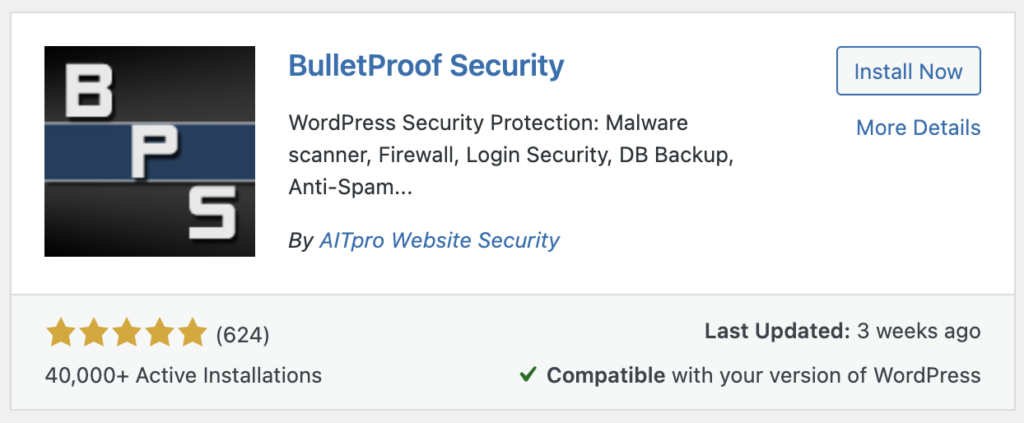Click the third gold rating star
The image size is (1024, 423).
pos(127,333)
